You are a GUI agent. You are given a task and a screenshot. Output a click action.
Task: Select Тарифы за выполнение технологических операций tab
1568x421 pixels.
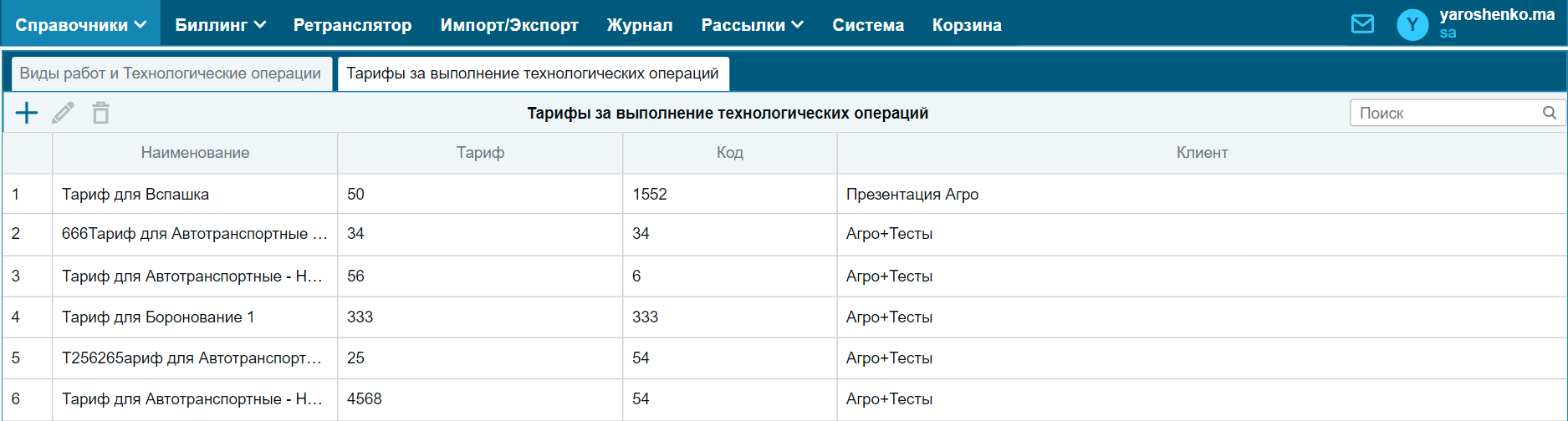[x=533, y=74]
